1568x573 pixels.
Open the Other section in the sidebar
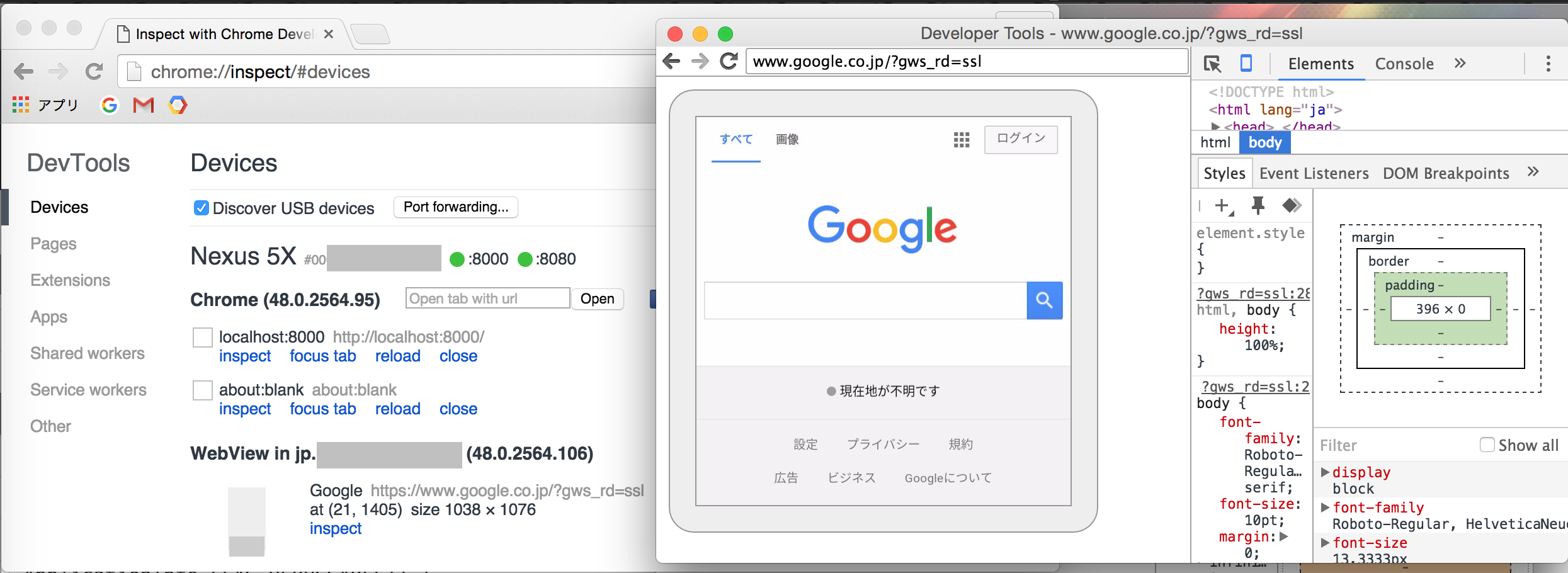[50, 426]
